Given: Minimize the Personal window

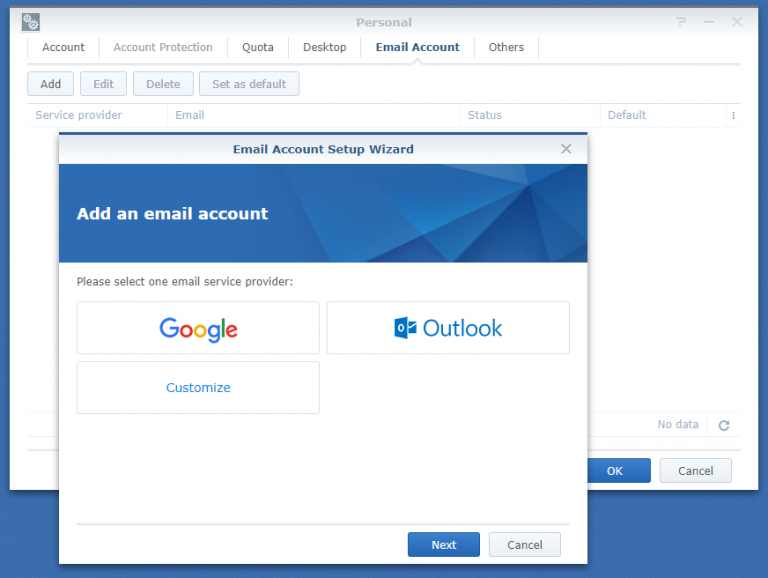Looking at the screenshot, I should tap(709, 22).
